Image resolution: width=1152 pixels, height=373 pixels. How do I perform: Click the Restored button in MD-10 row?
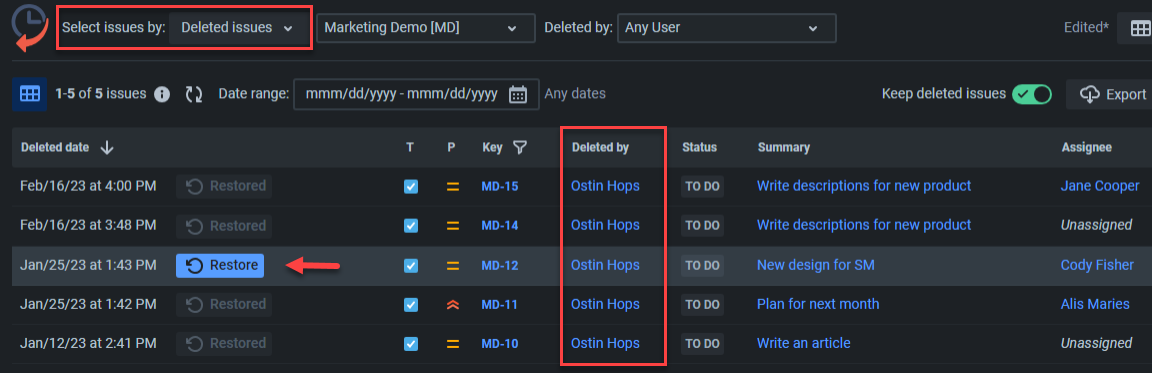[224, 344]
